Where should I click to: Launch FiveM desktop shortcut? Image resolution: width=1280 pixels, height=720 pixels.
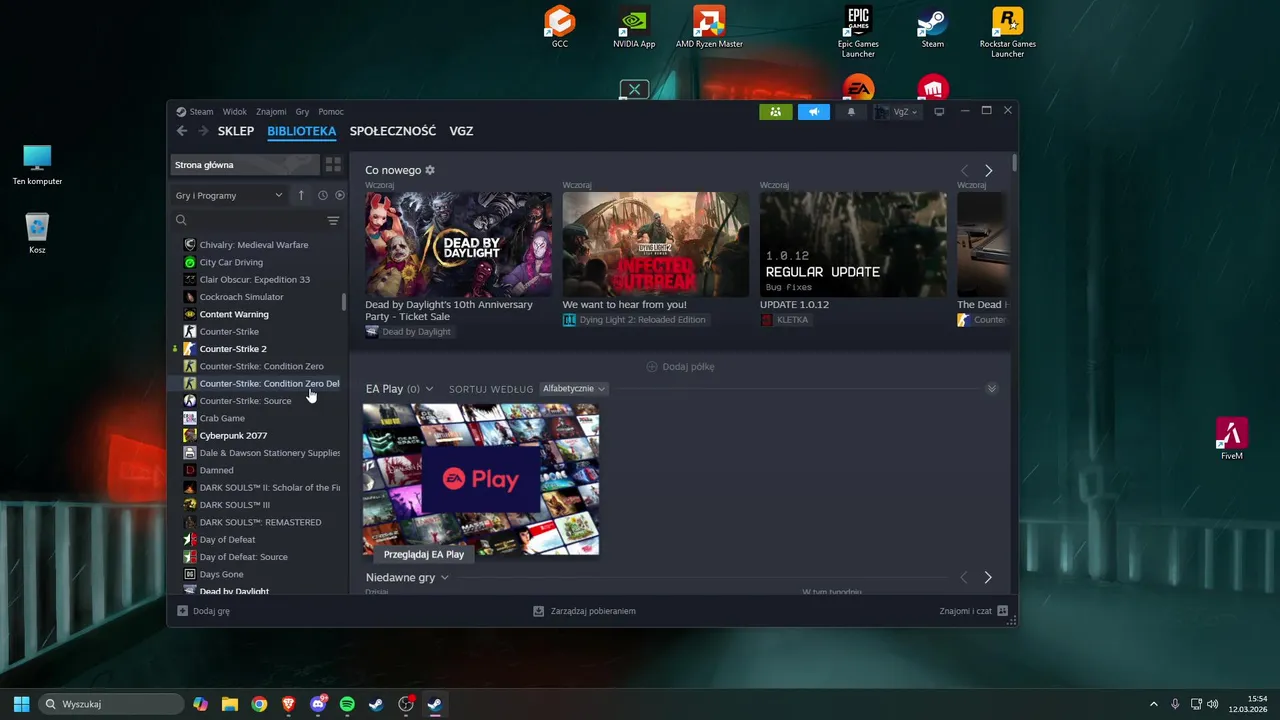pyautogui.click(x=1232, y=438)
